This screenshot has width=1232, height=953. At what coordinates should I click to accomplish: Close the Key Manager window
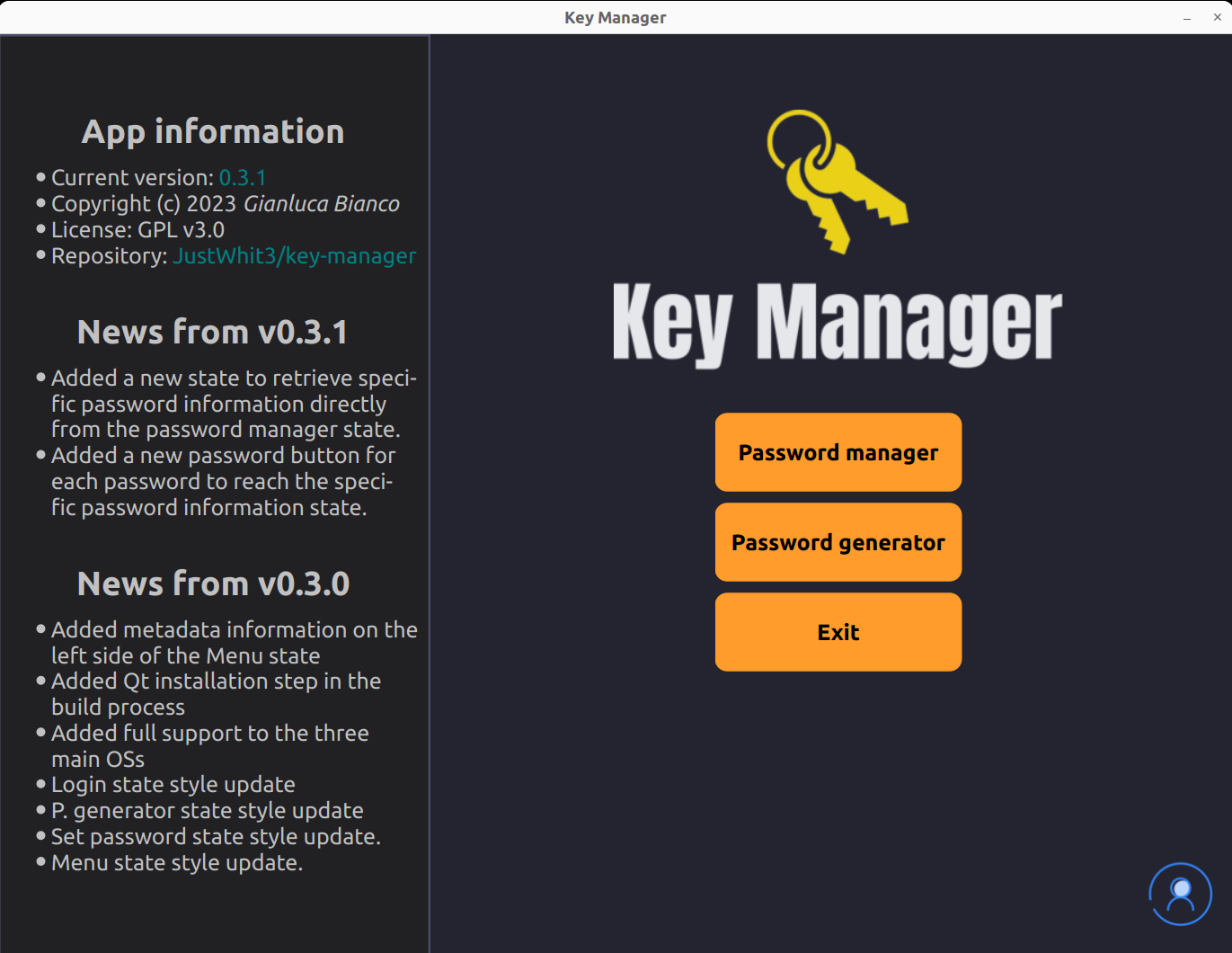point(1217,17)
